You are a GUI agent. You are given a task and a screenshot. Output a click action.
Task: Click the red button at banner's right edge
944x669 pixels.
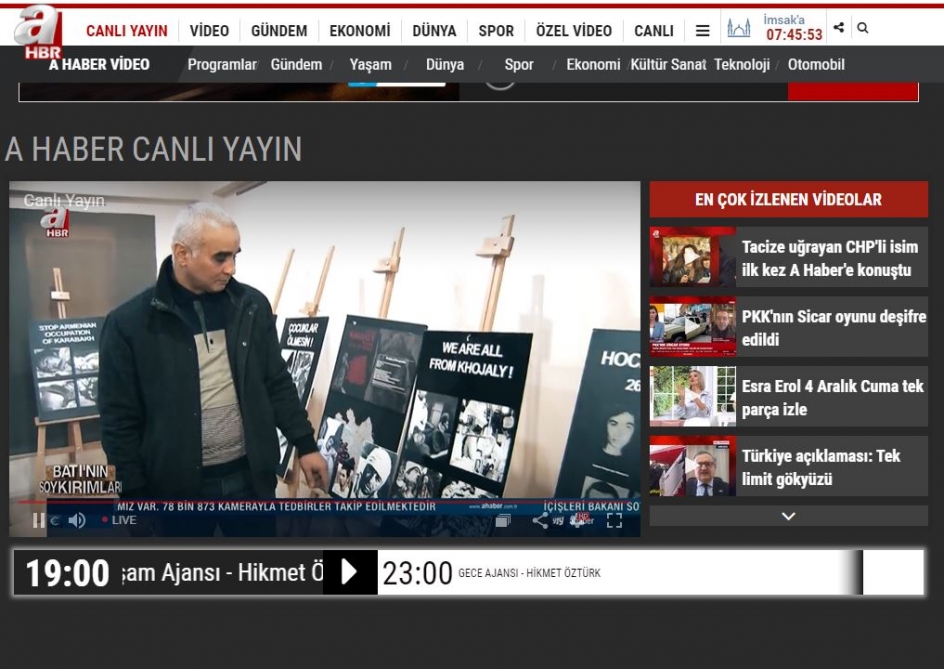[x=852, y=92]
